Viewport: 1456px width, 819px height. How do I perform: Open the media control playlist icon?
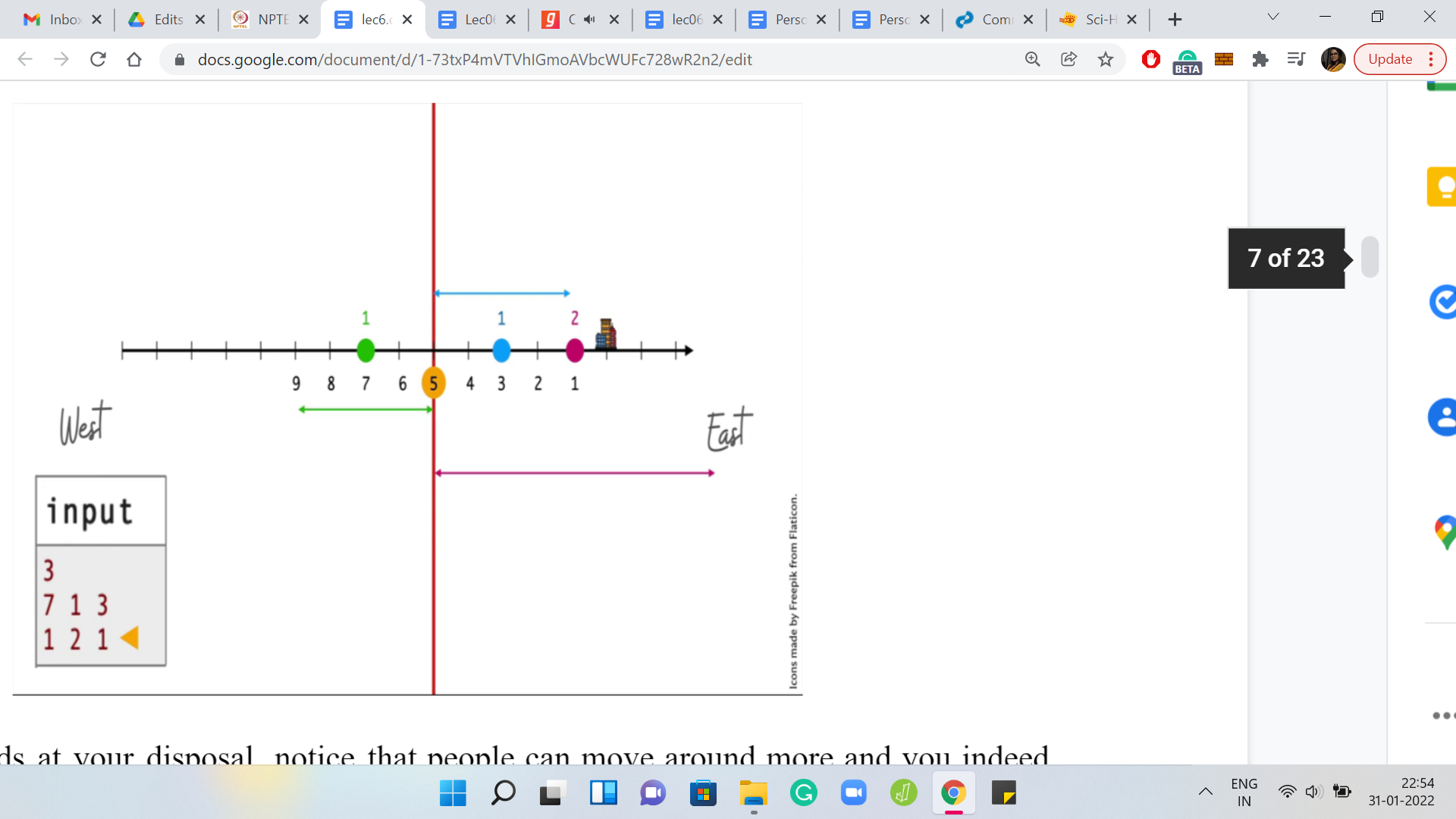coord(1296,59)
